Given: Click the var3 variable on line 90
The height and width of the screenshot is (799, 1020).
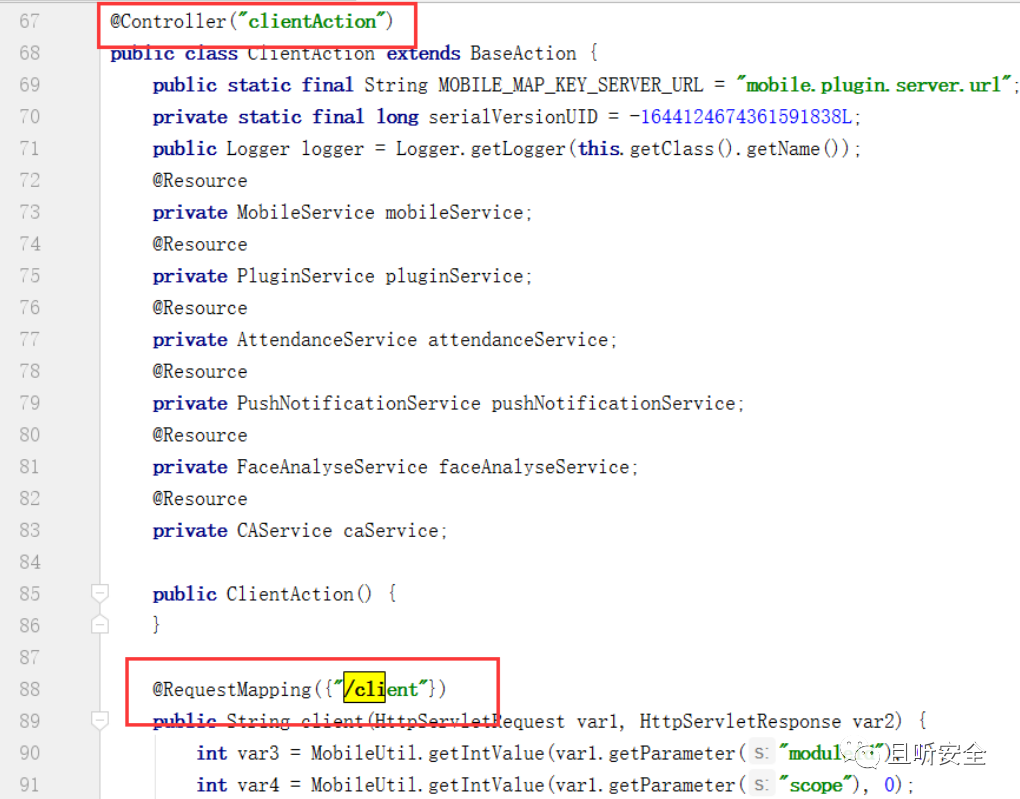Looking at the screenshot, I should (x=258, y=753).
